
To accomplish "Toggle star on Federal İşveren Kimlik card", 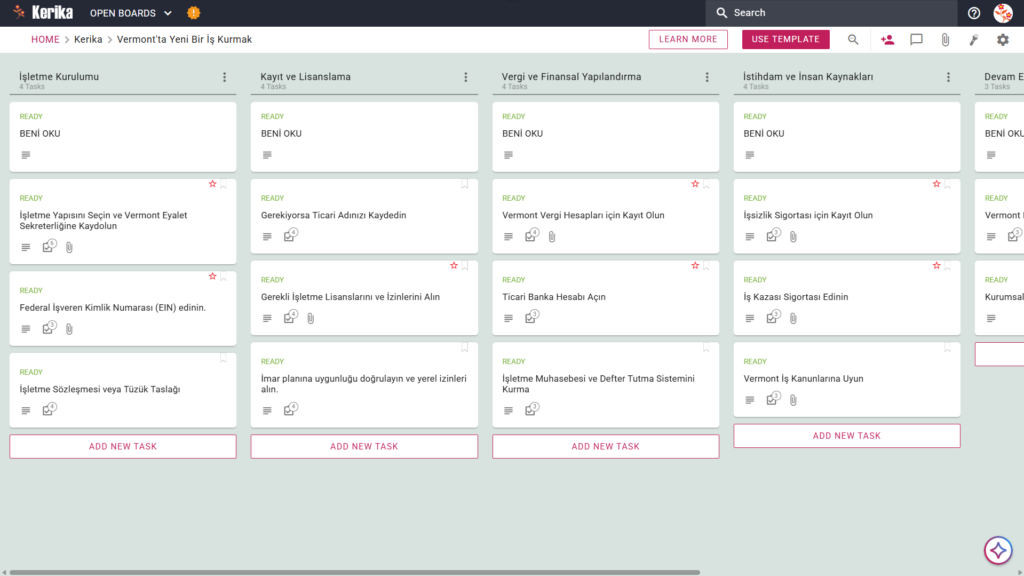I will 212,276.
